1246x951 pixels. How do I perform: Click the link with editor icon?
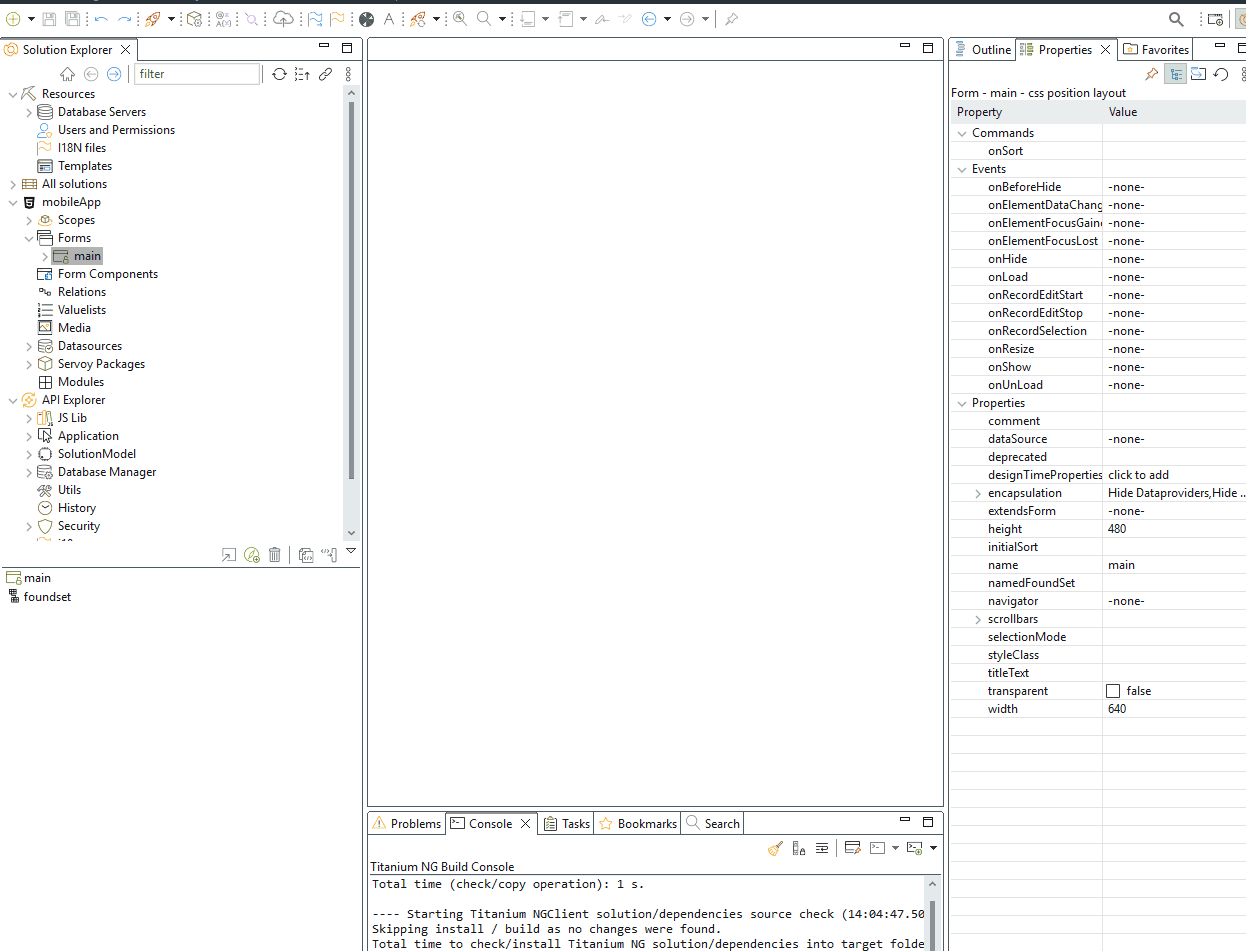coord(325,74)
